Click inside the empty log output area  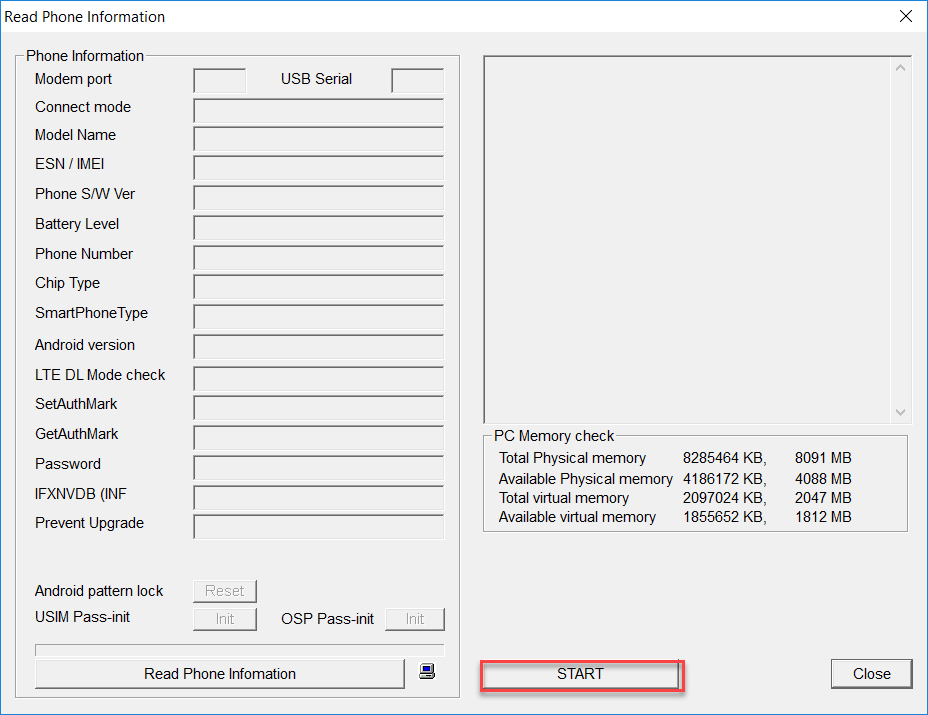point(687,240)
